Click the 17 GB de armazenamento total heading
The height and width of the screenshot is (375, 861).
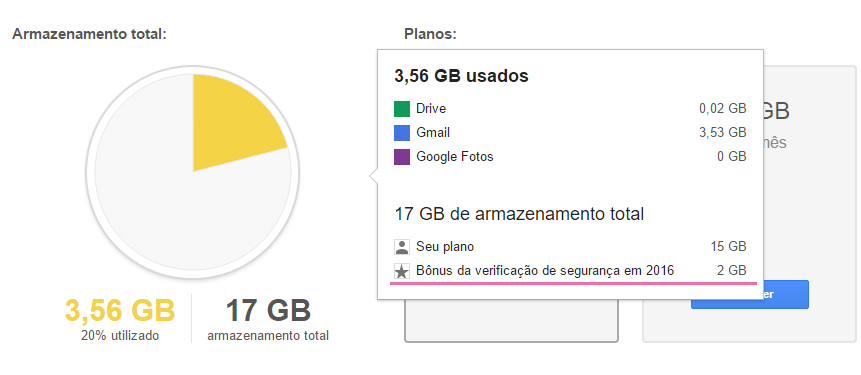[x=519, y=214]
